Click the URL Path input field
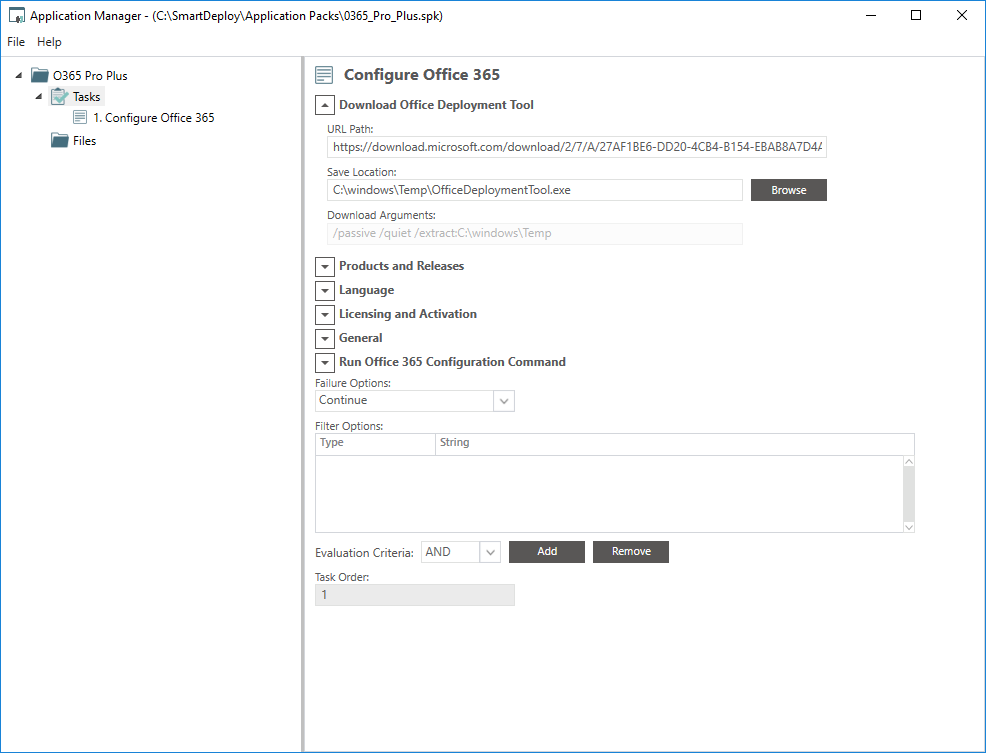 coord(577,147)
